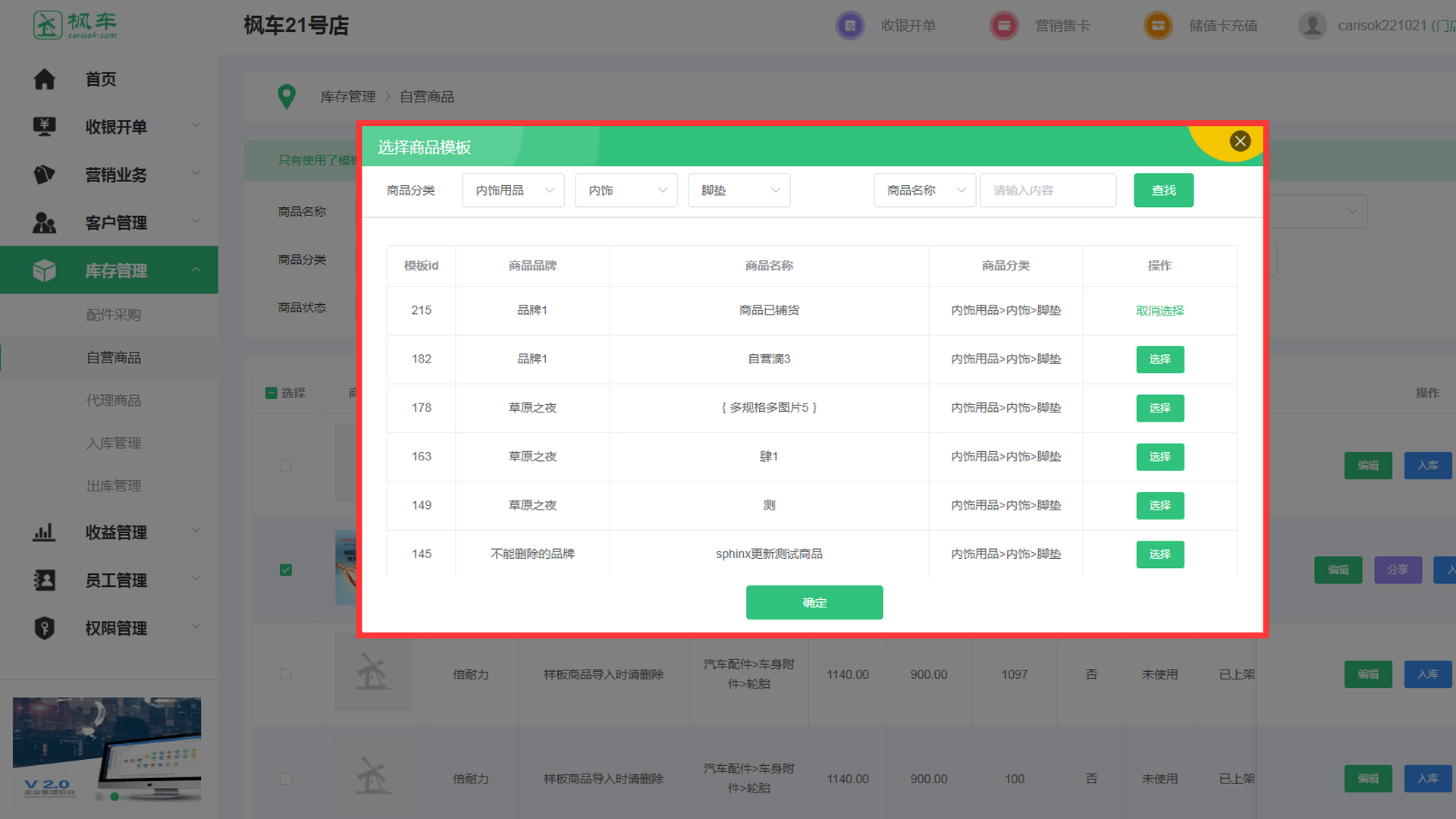The height and width of the screenshot is (819, 1456).
Task: Click the orange 储值卡充值 header icon
Action: pyautogui.click(x=1158, y=26)
